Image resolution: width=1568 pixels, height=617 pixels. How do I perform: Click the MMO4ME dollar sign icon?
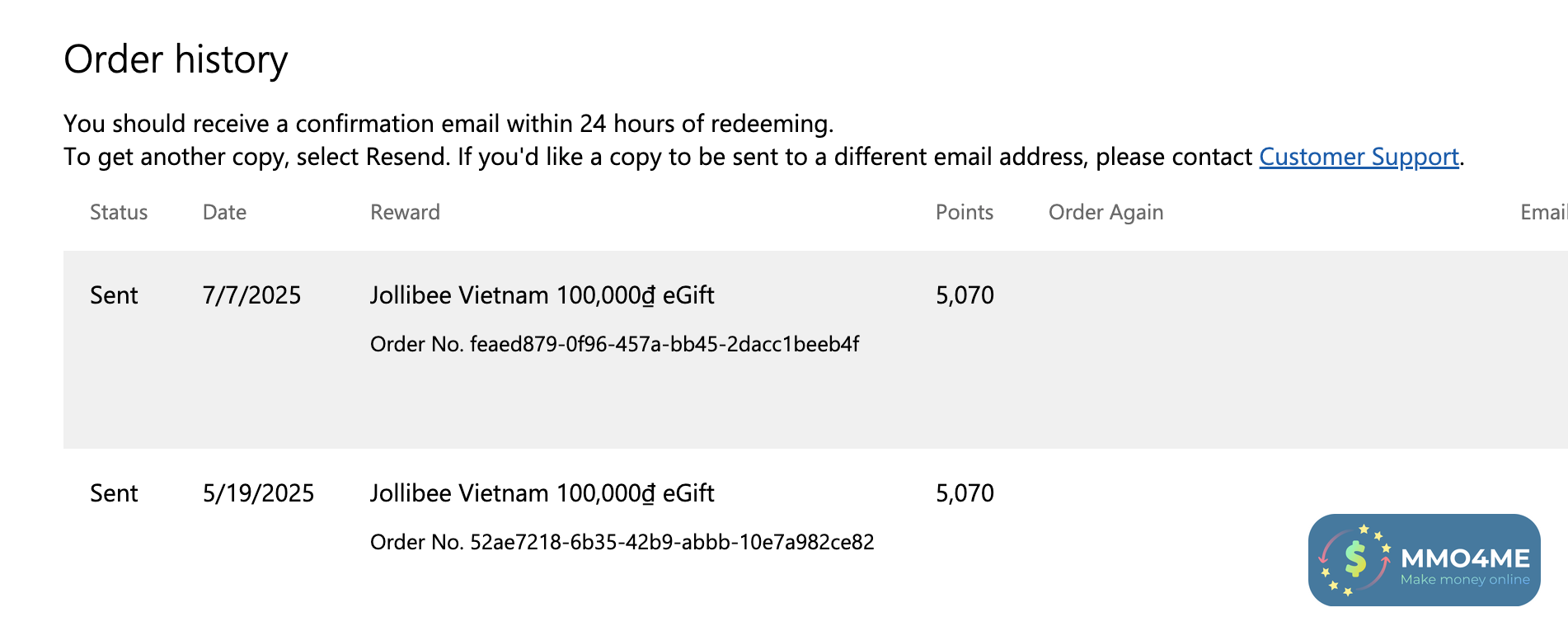[x=1355, y=559]
